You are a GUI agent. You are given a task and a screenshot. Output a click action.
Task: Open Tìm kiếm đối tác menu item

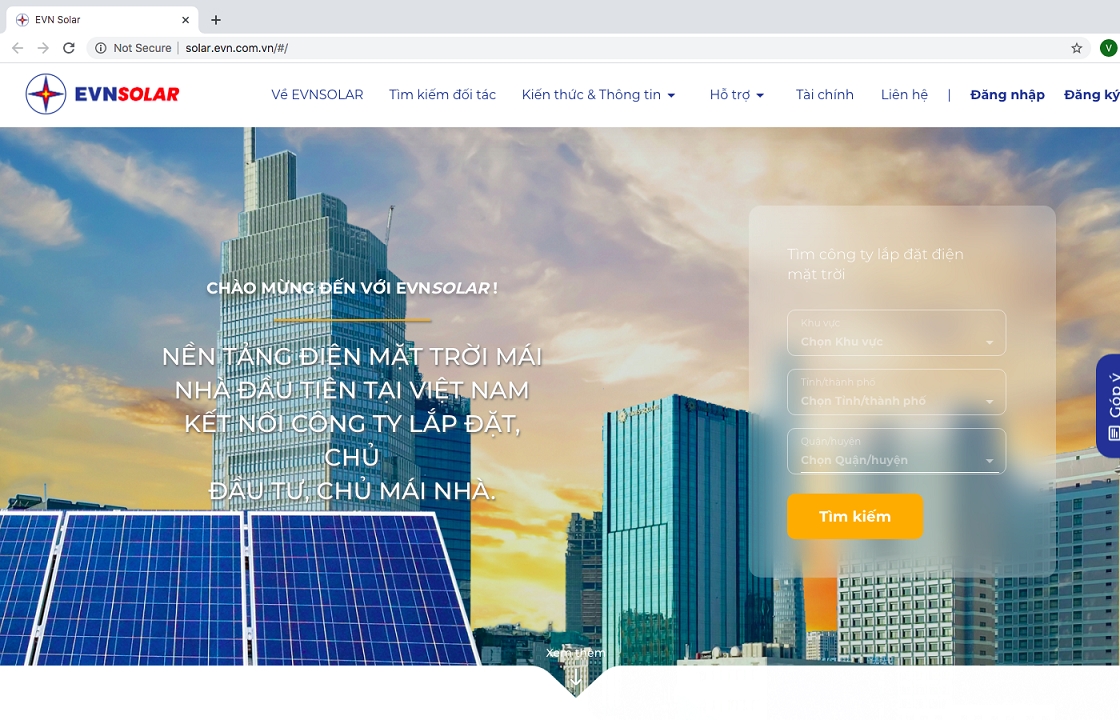(x=442, y=94)
